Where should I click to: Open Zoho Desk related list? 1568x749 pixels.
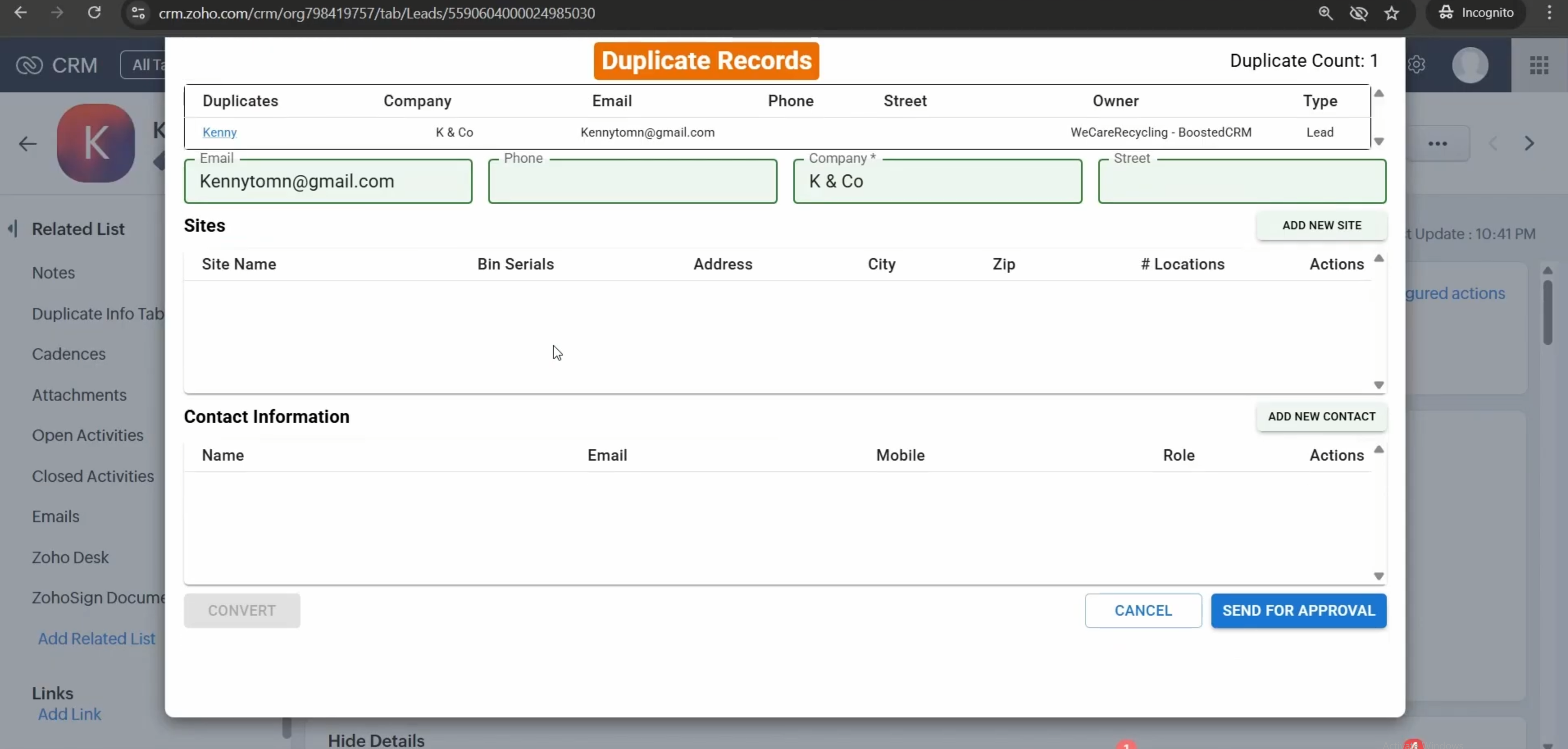pos(70,557)
